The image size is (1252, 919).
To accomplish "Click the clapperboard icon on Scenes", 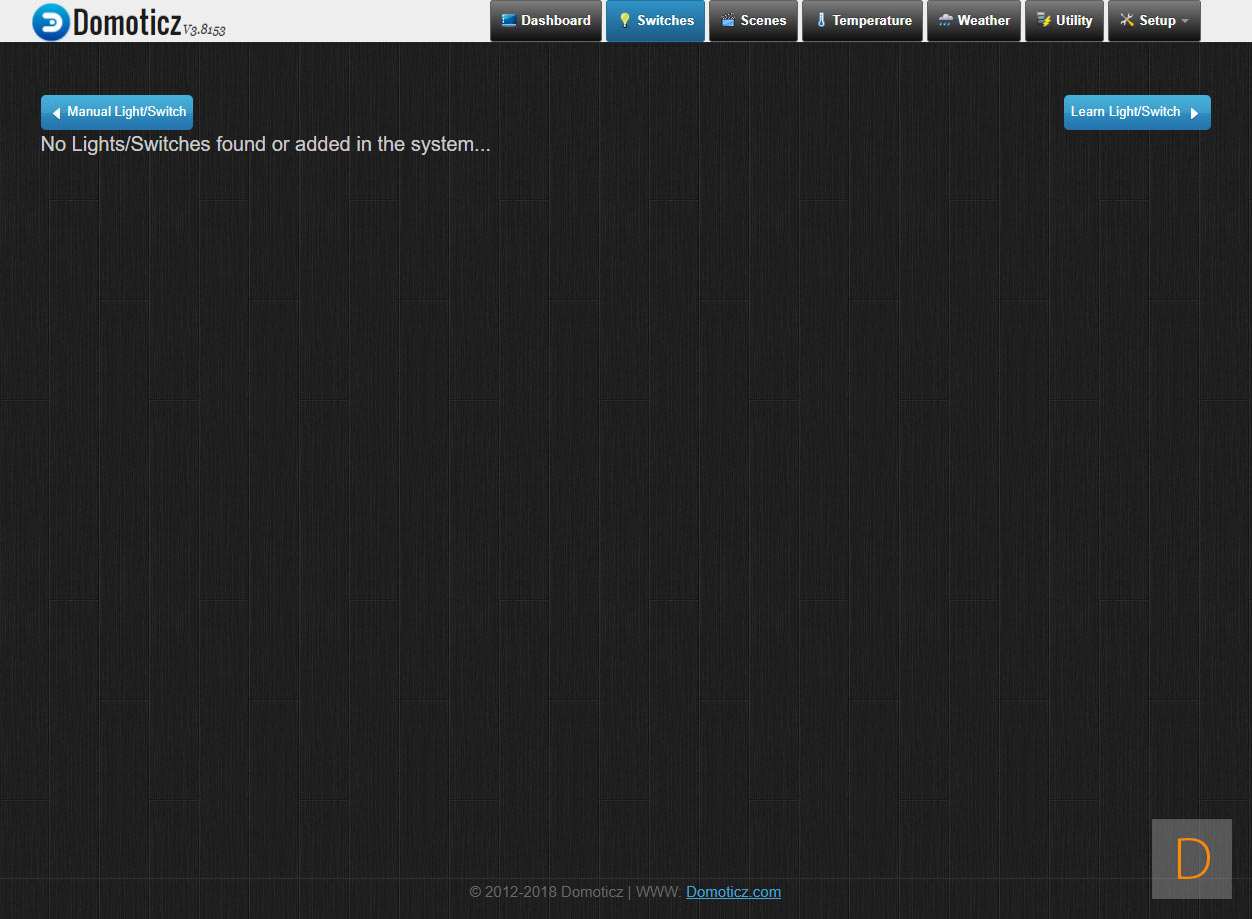I will pos(728,20).
